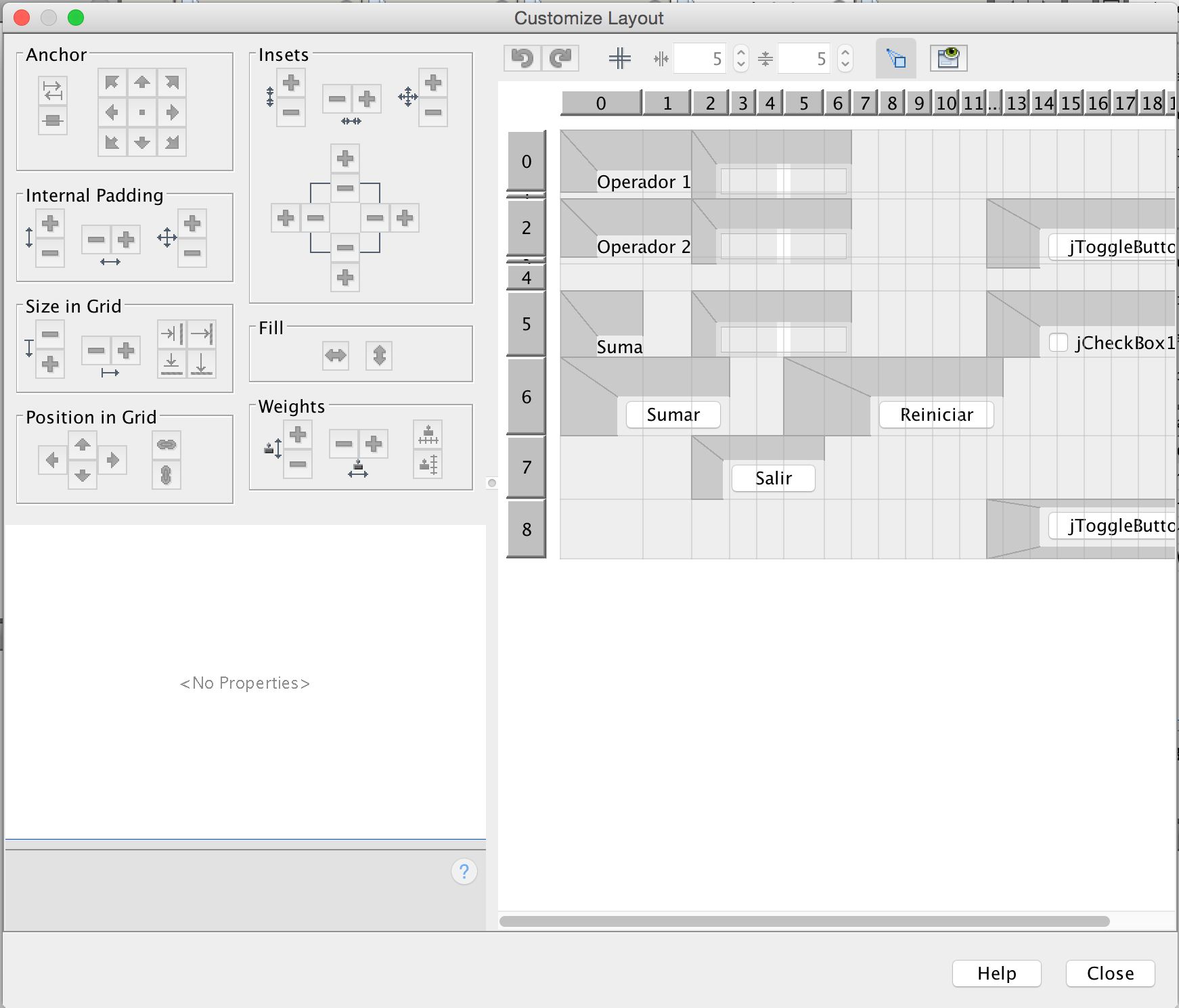Set anchor to top-left corner arrow
This screenshot has width=1179, height=1008.
coord(112,83)
